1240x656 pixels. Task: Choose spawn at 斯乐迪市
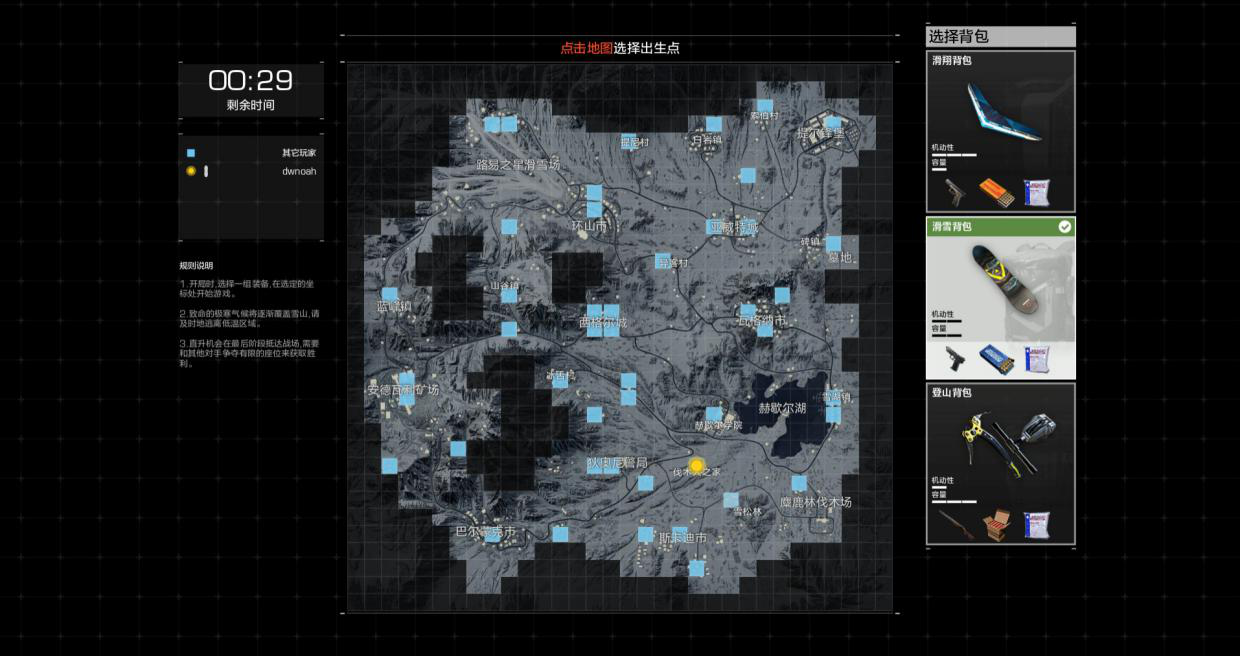click(x=683, y=538)
